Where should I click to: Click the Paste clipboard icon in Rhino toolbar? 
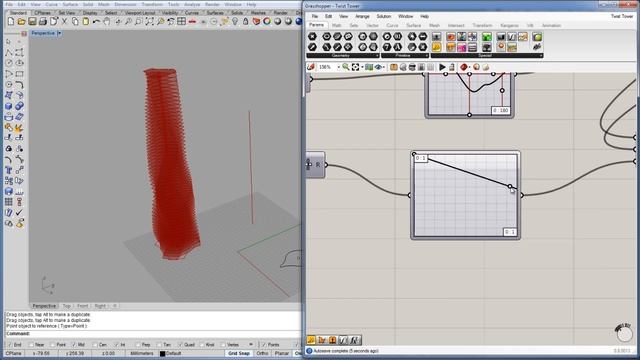[x=86, y=22]
